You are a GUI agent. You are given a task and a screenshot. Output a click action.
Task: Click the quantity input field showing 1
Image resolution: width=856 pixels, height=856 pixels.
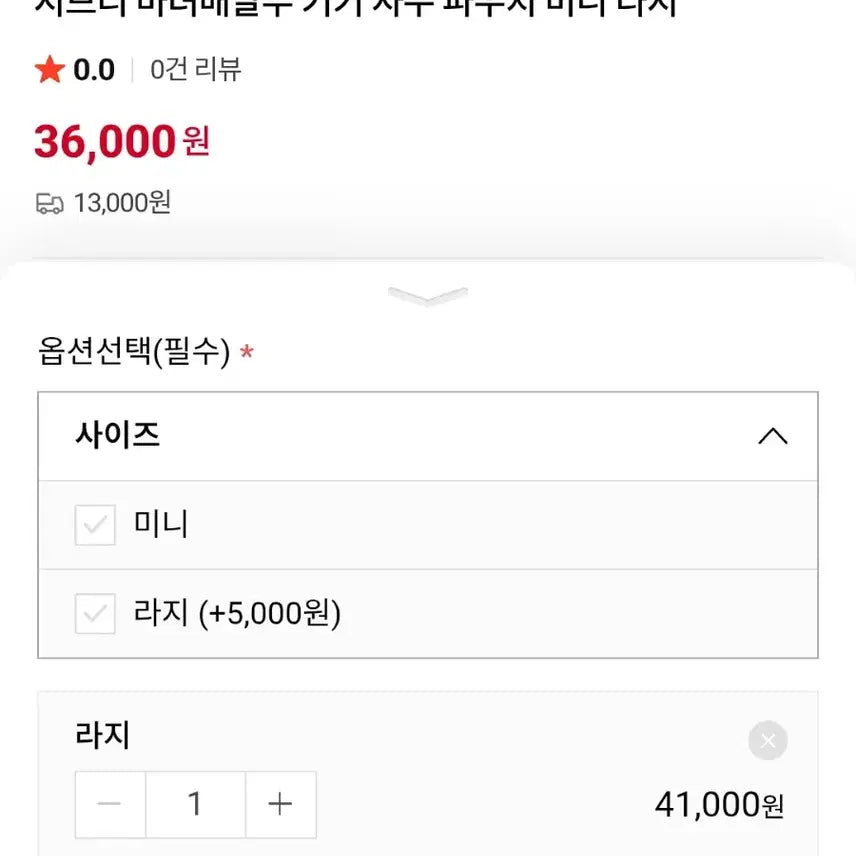coord(195,804)
